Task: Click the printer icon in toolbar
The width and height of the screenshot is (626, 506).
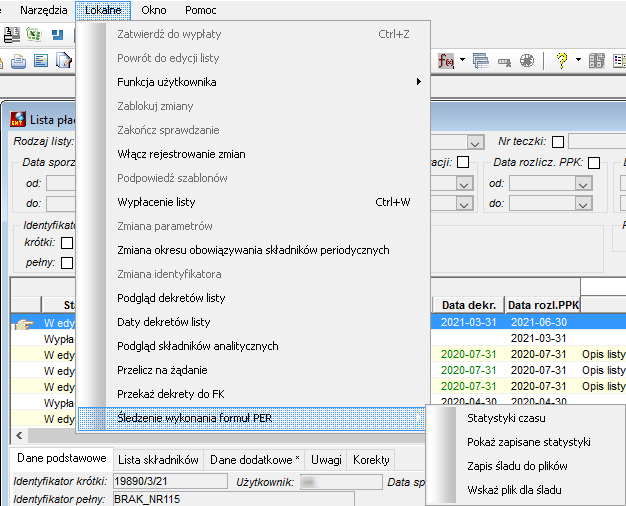Action: [18, 61]
